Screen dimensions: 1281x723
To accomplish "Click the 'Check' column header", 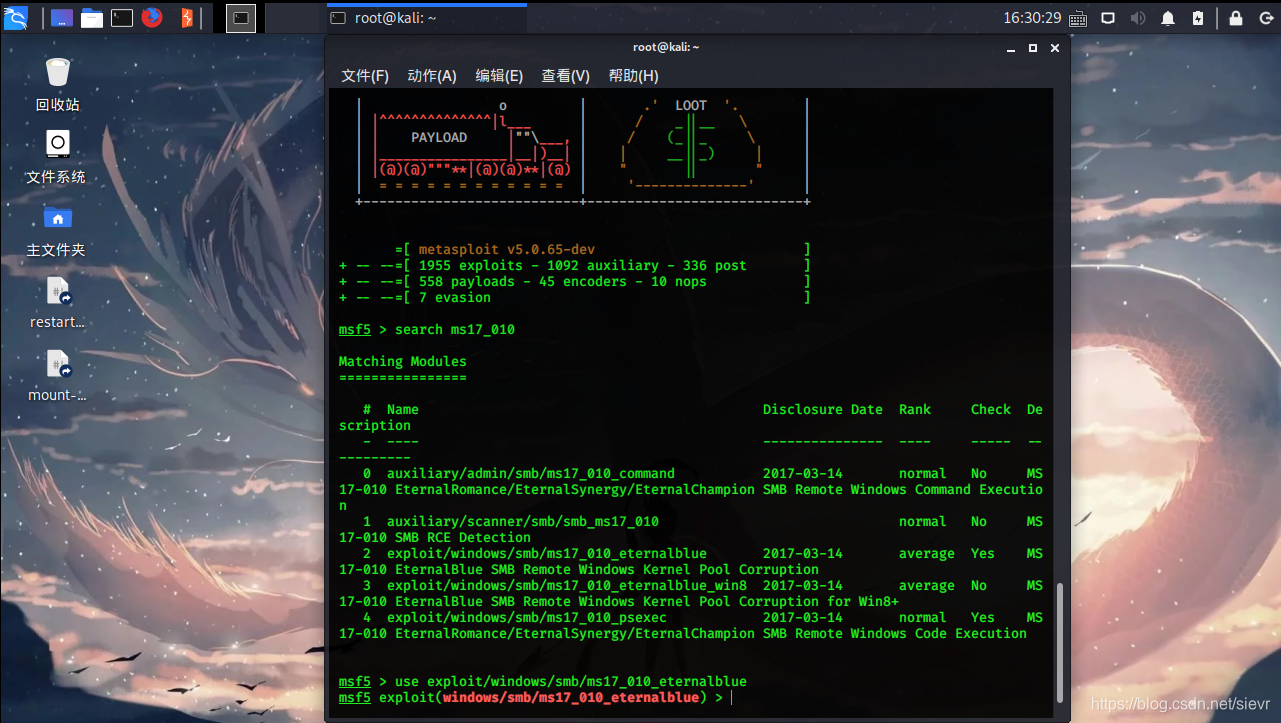I will 991,410.
